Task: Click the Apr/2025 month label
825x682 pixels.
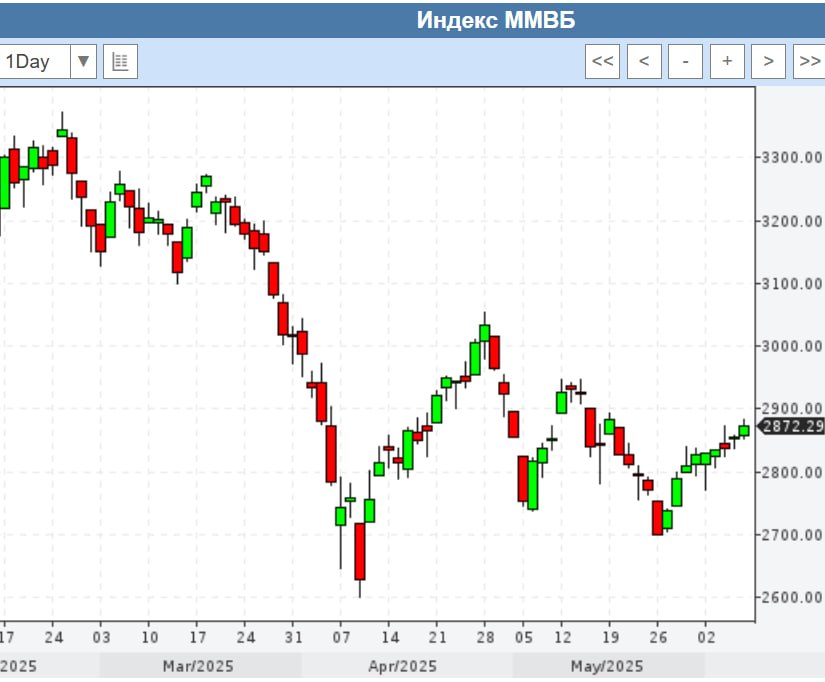Action: pyautogui.click(x=403, y=667)
